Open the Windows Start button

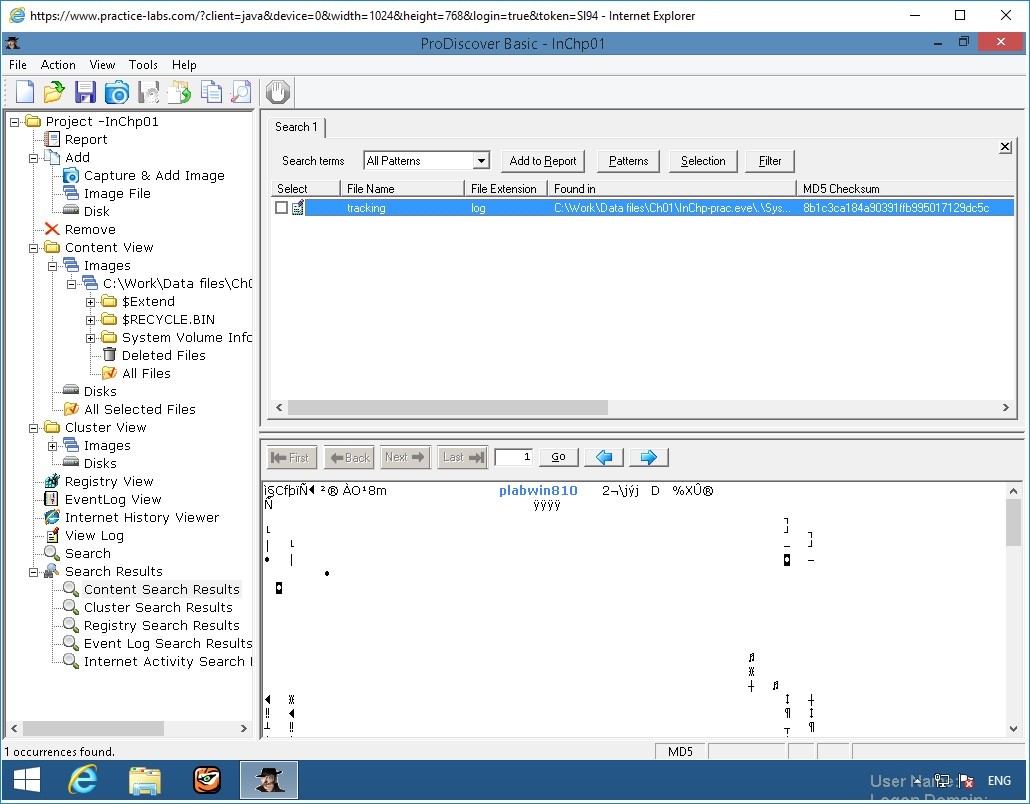(27, 780)
